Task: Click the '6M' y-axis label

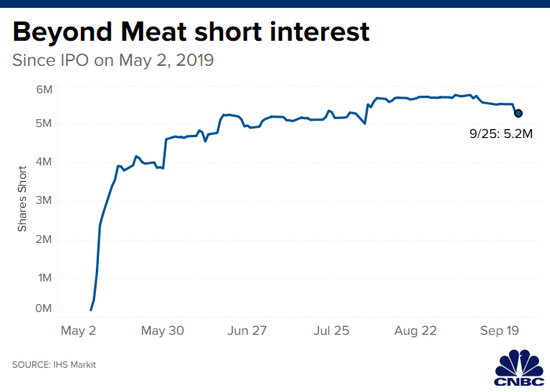Action: [44, 89]
